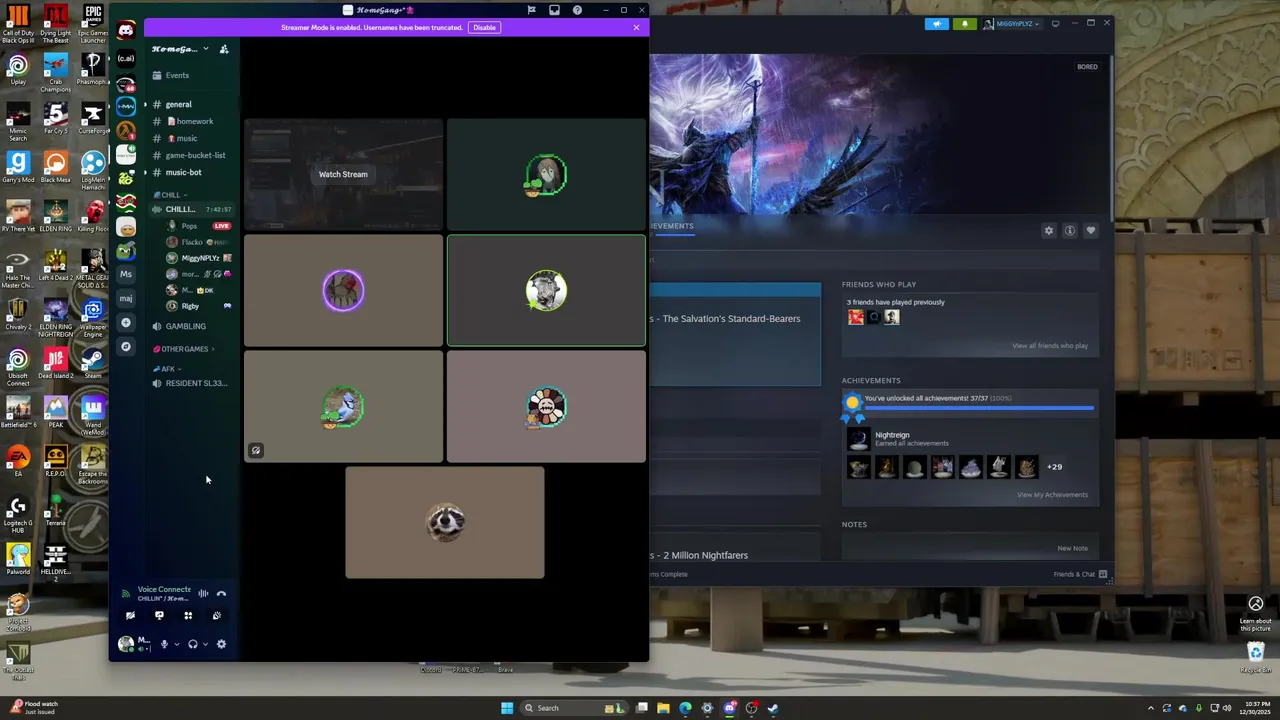Dismiss the Streamer Mode banner
The height and width of the screenshot is (720, 1280).
click(636, 27)
